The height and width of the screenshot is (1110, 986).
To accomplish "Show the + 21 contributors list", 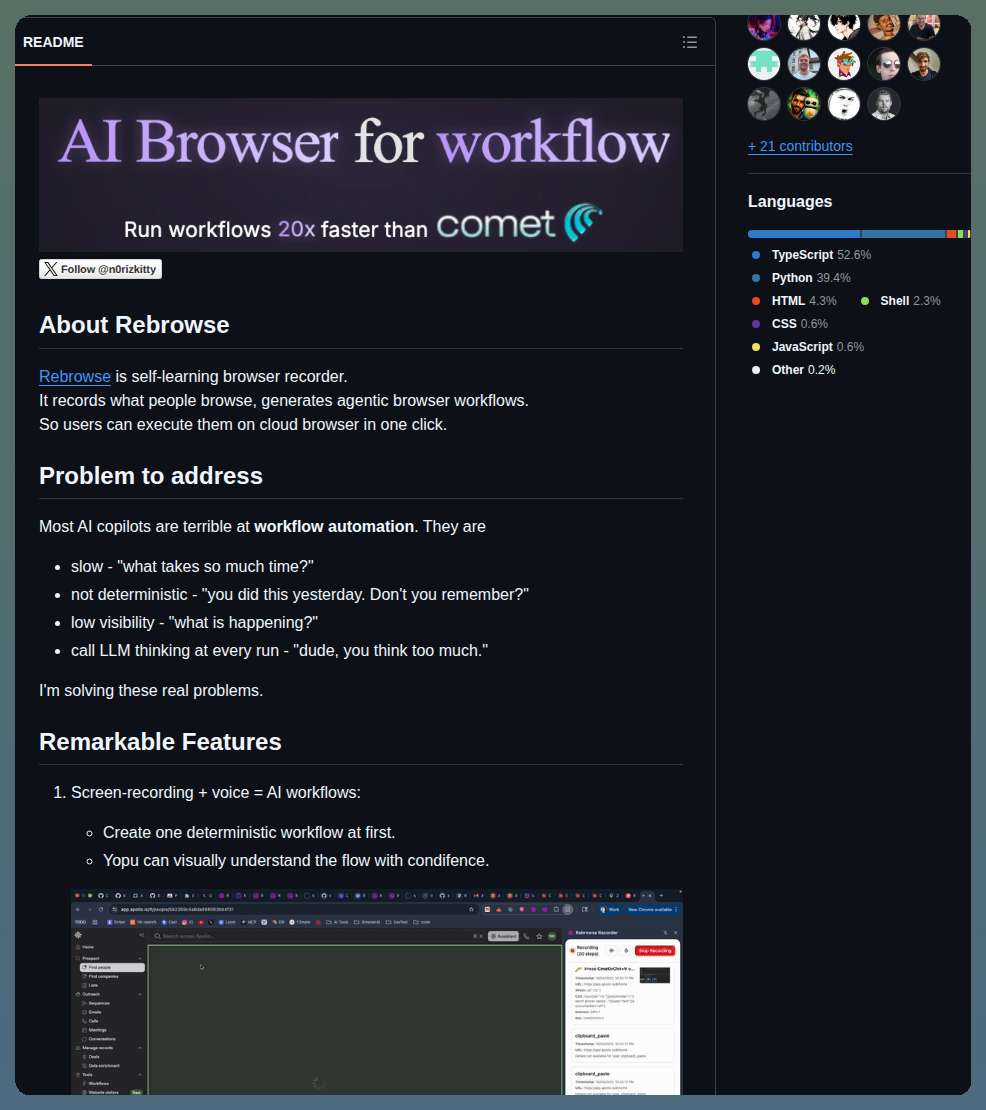I will (x=800, y=147).
